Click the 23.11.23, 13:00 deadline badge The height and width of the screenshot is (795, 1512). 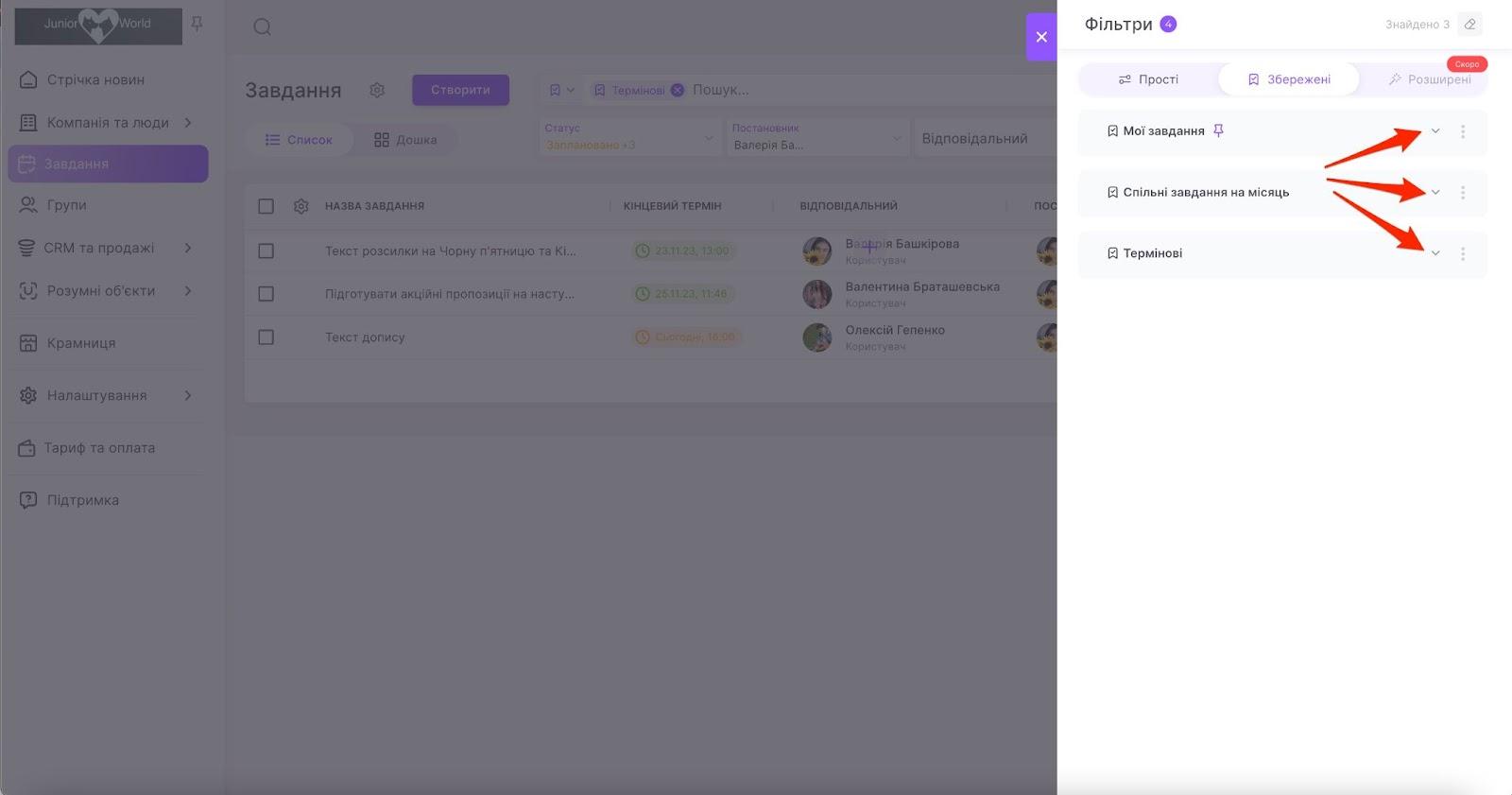(x=683, y=251)
